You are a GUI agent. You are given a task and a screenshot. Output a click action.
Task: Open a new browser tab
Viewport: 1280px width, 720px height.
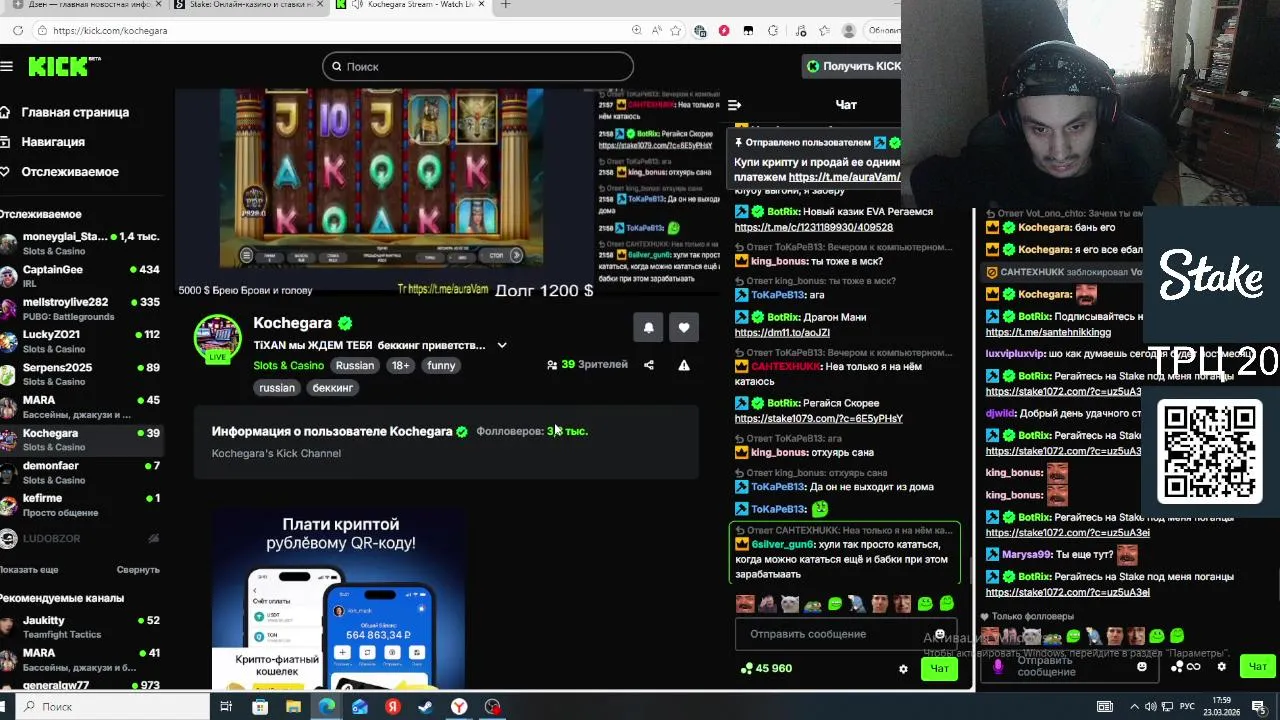pos(505,5)
